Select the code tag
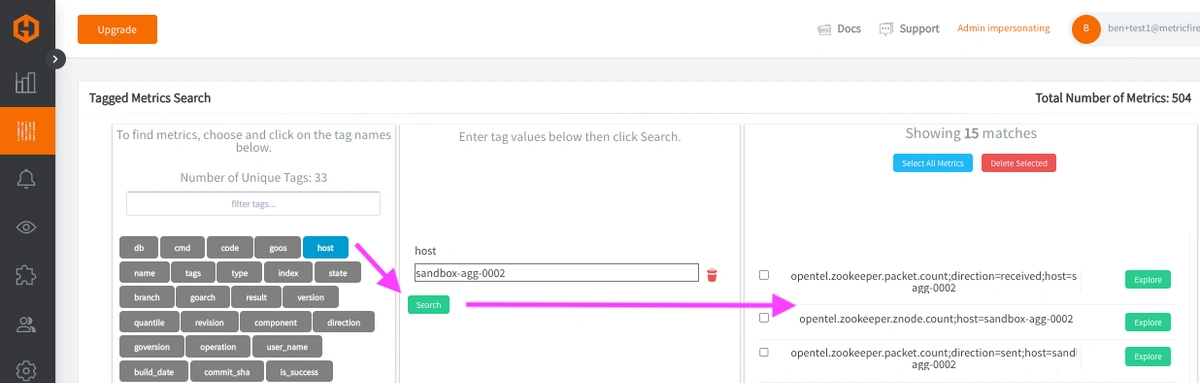Viewport: 1200px width, 383px height. pos(230,247)
